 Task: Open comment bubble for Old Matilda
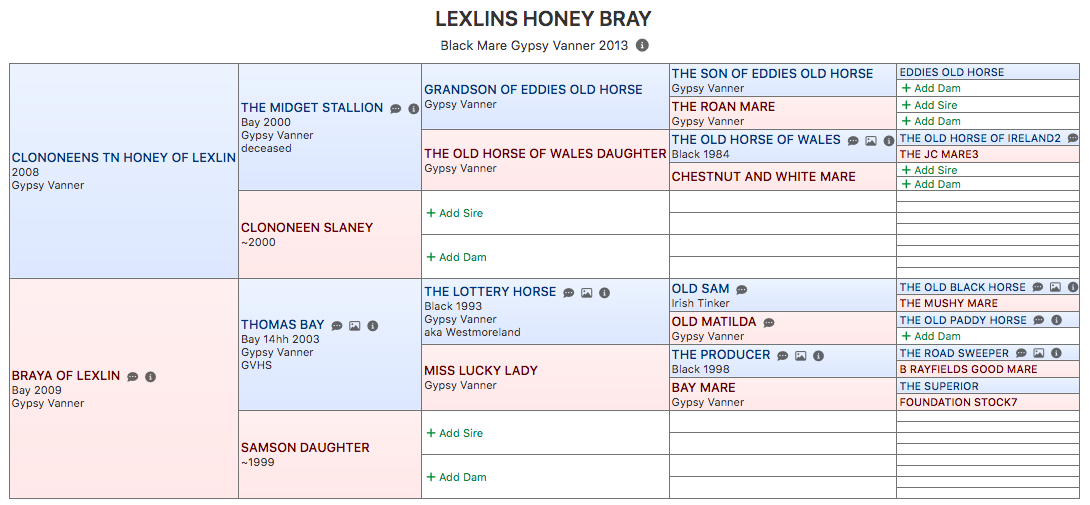[769, 323]
